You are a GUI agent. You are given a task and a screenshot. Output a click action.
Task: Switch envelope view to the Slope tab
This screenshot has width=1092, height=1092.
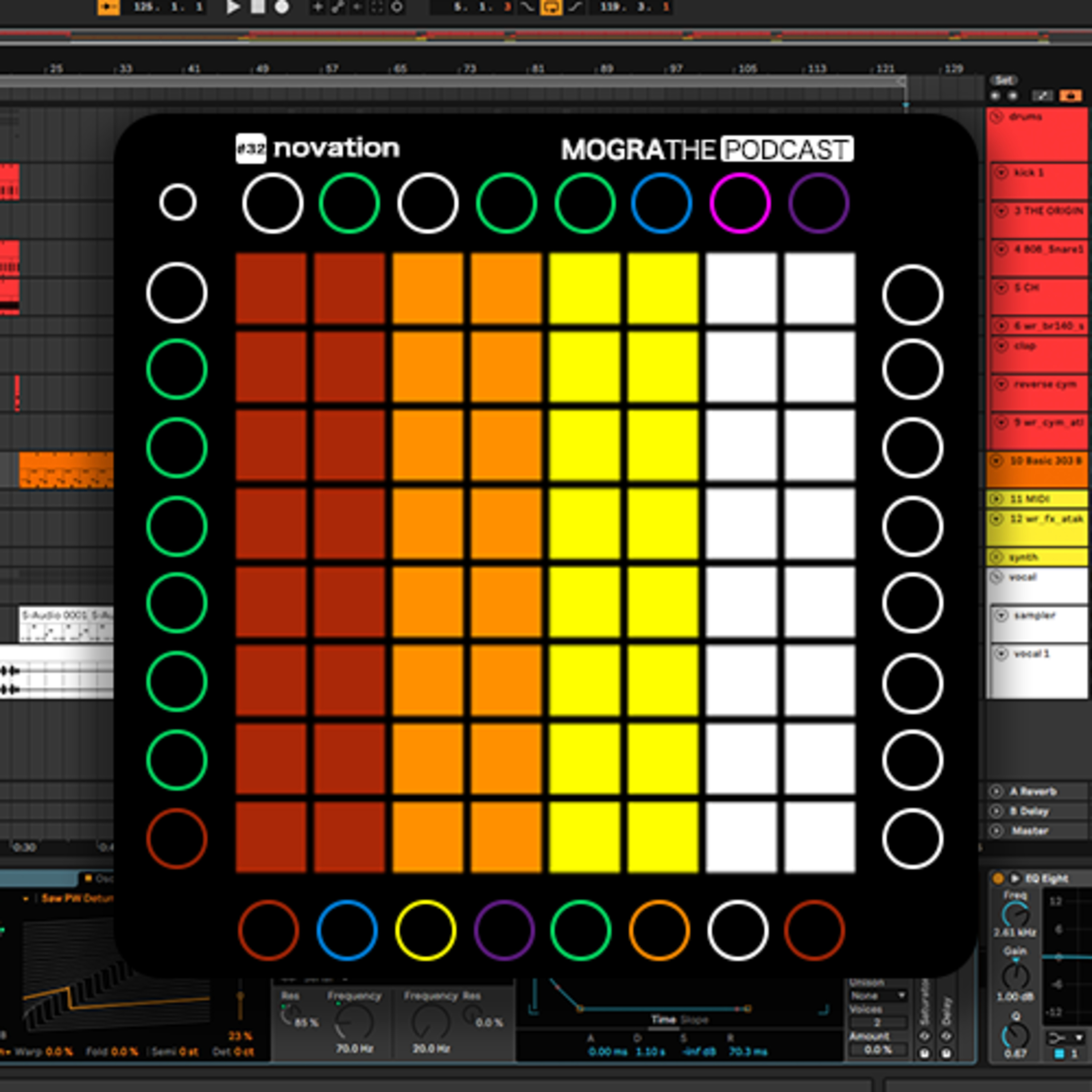pyautogui.click(x=694, y=1020)
